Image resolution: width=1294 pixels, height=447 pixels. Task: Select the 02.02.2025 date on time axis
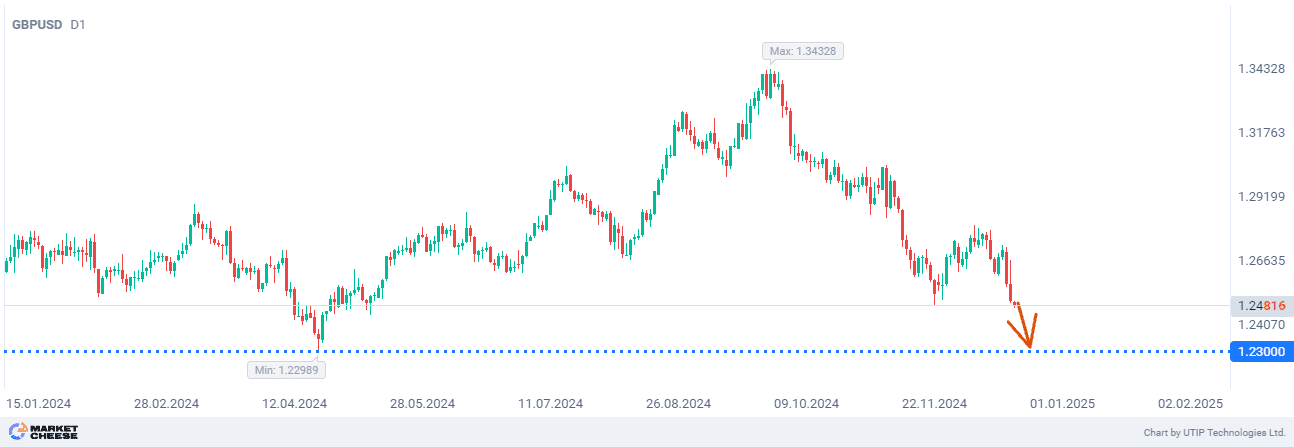(x=1191, y=404)
